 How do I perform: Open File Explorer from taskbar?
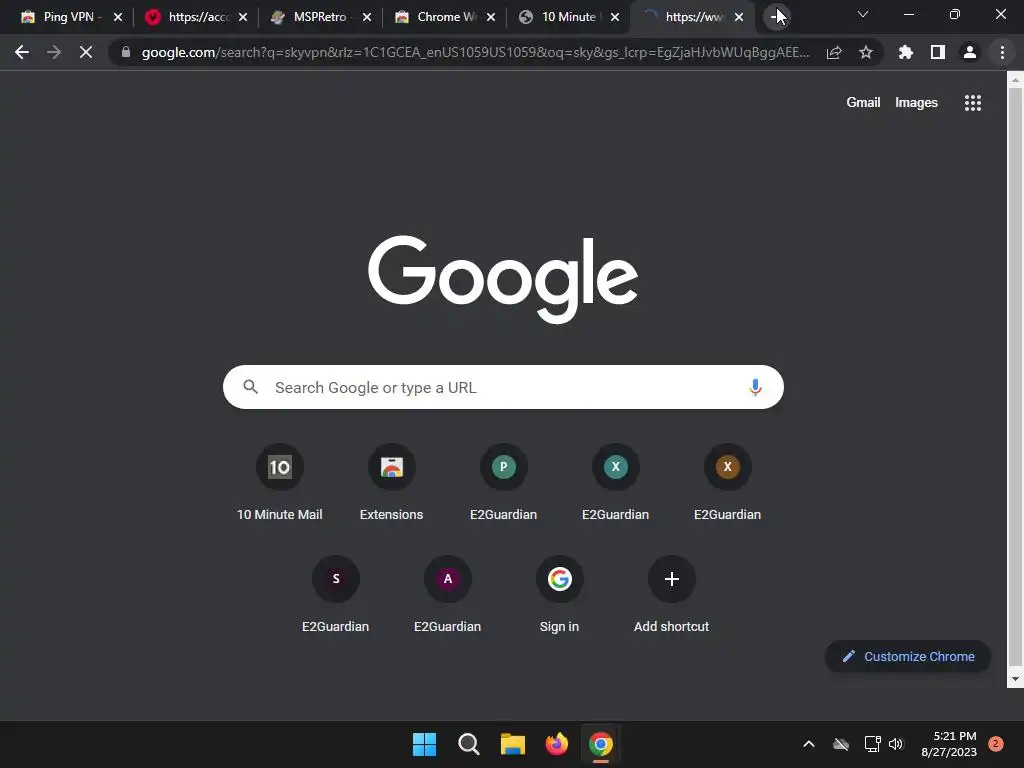513,744
